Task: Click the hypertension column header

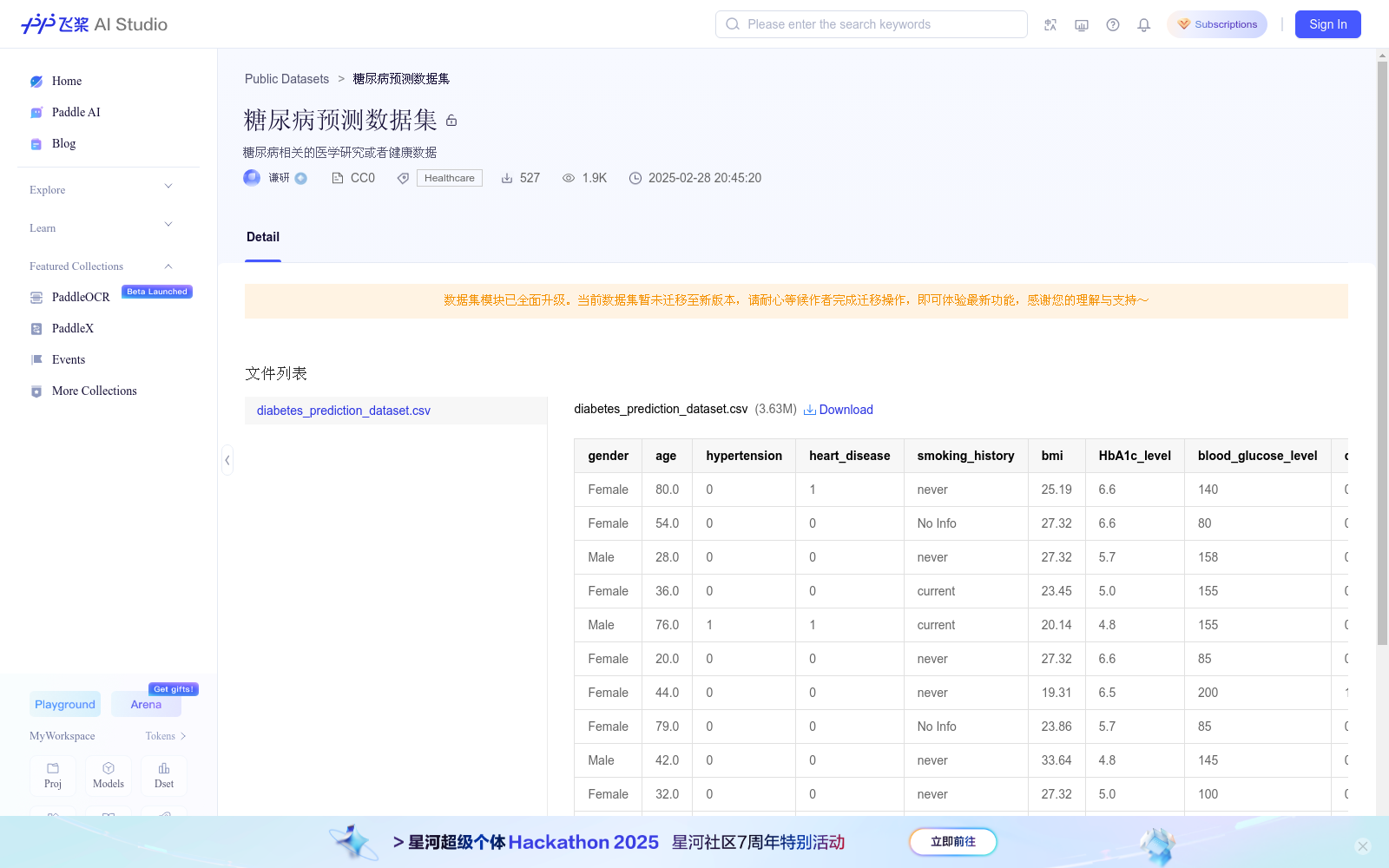Action: pos(744,456)
